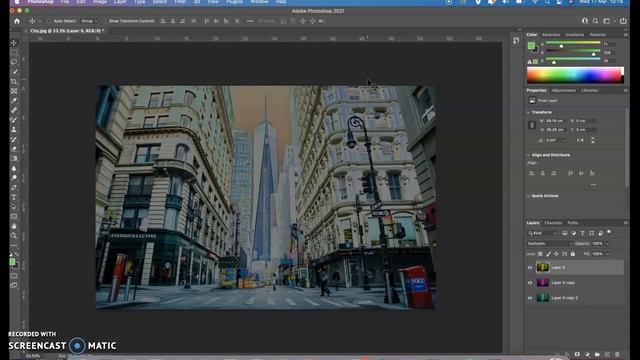Open the Window menu
Viewport: 640px width, 360px height.
click(x=259, y=2)
